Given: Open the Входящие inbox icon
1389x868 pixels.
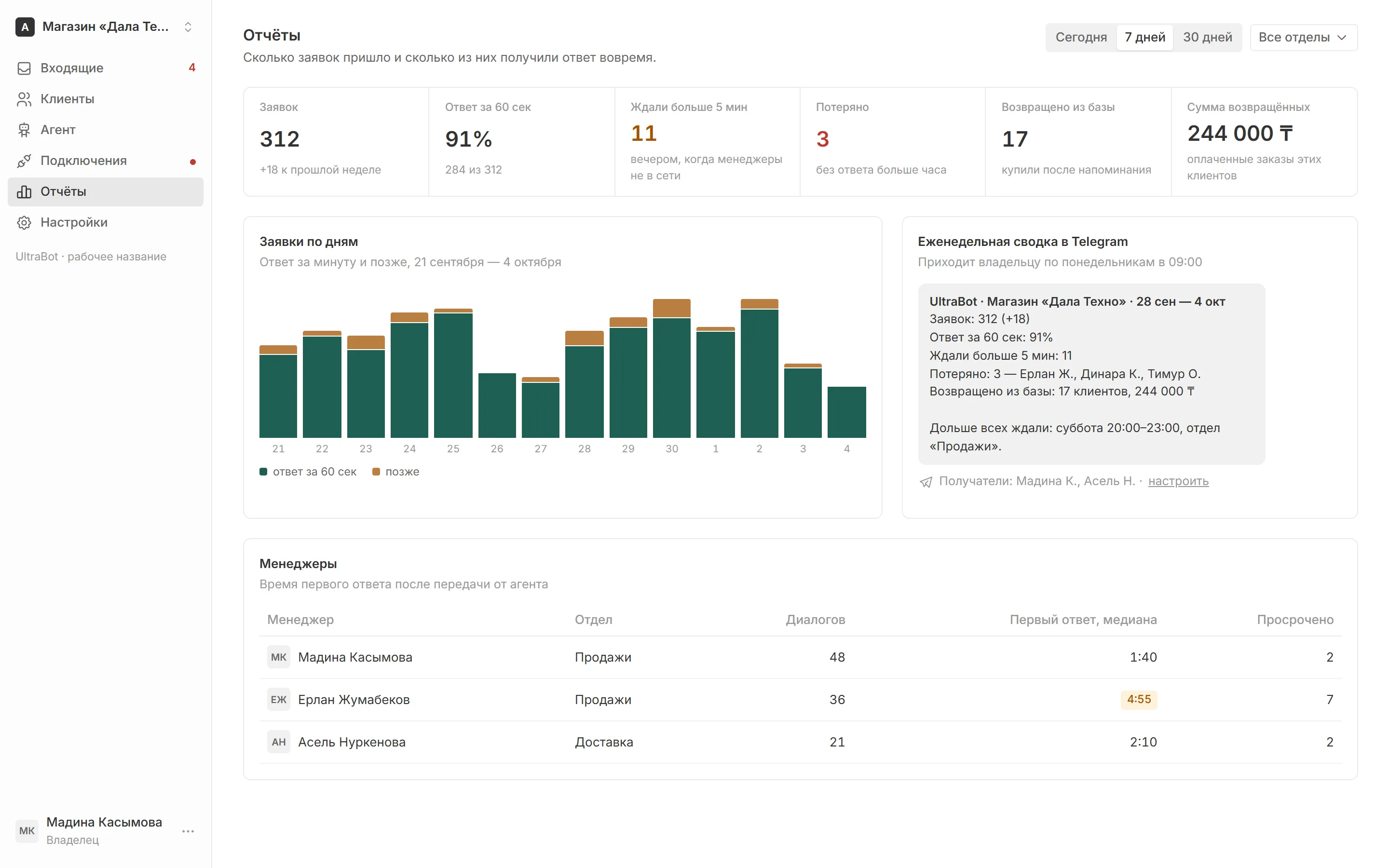Looking at the screenshot, I should coord(24,68).
